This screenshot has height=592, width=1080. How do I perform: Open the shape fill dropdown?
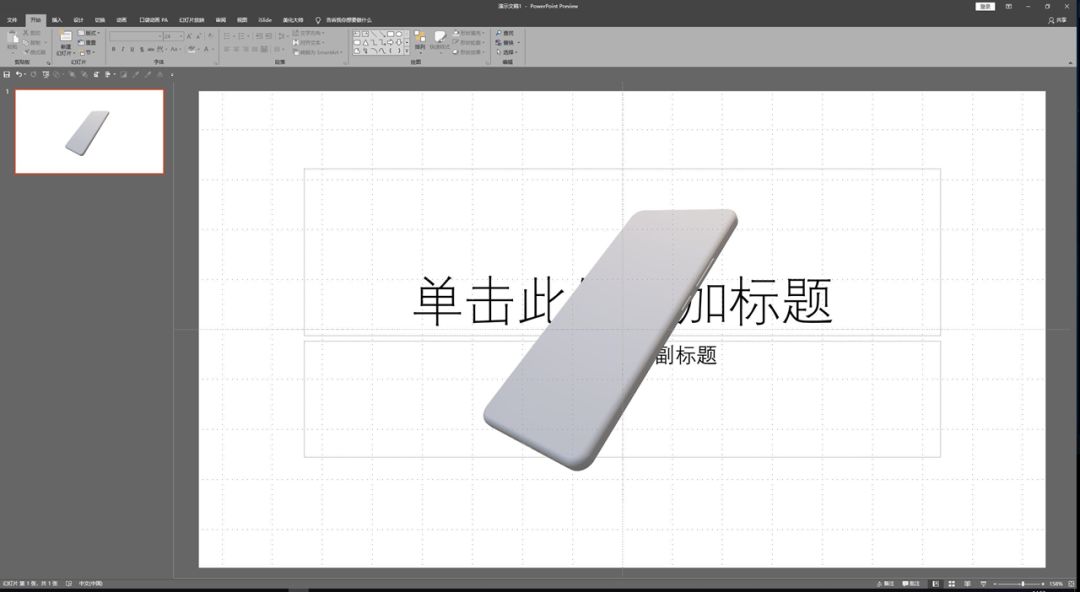[469, 33]
